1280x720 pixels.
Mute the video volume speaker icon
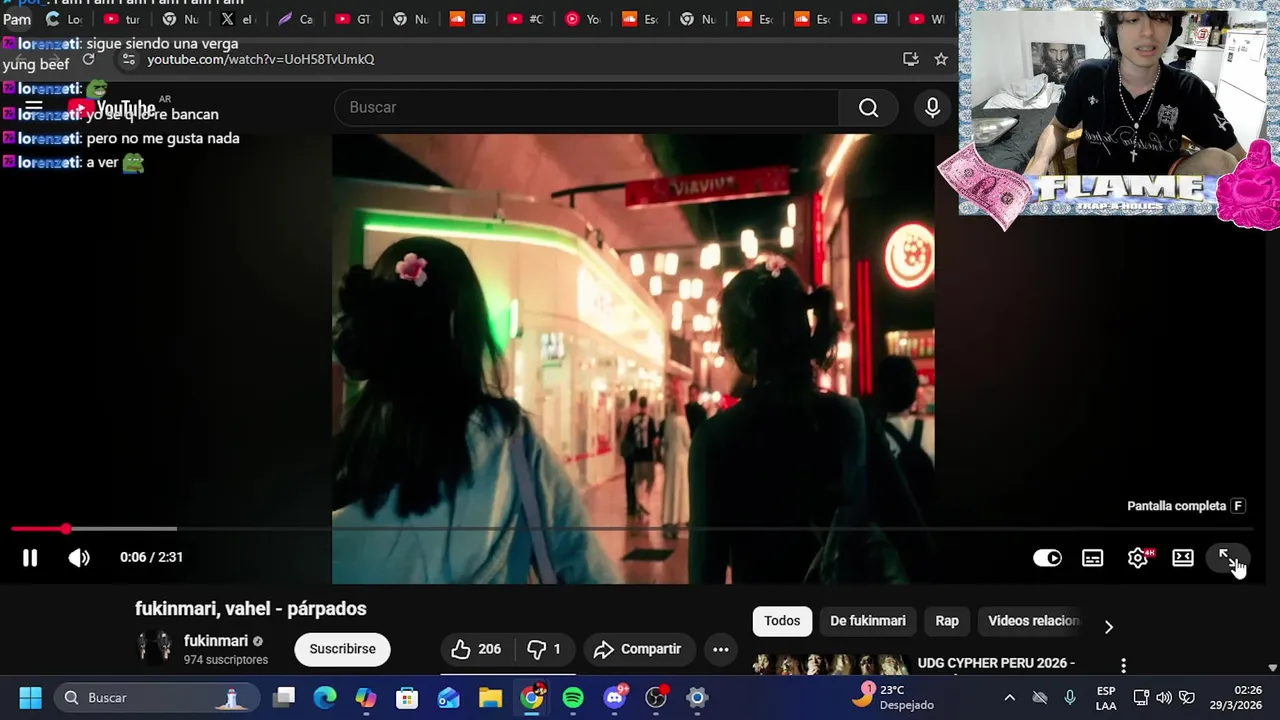coord(79,558)
